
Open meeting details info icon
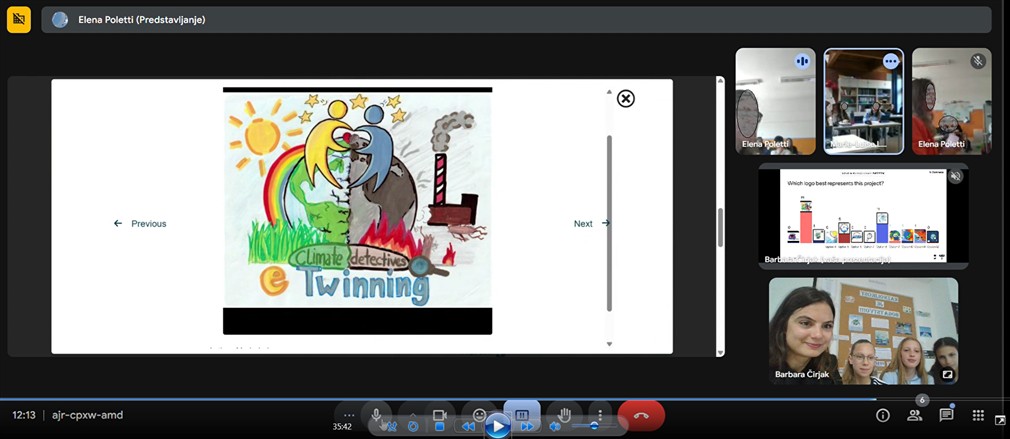pyautogui.click(x=882, y=415)
